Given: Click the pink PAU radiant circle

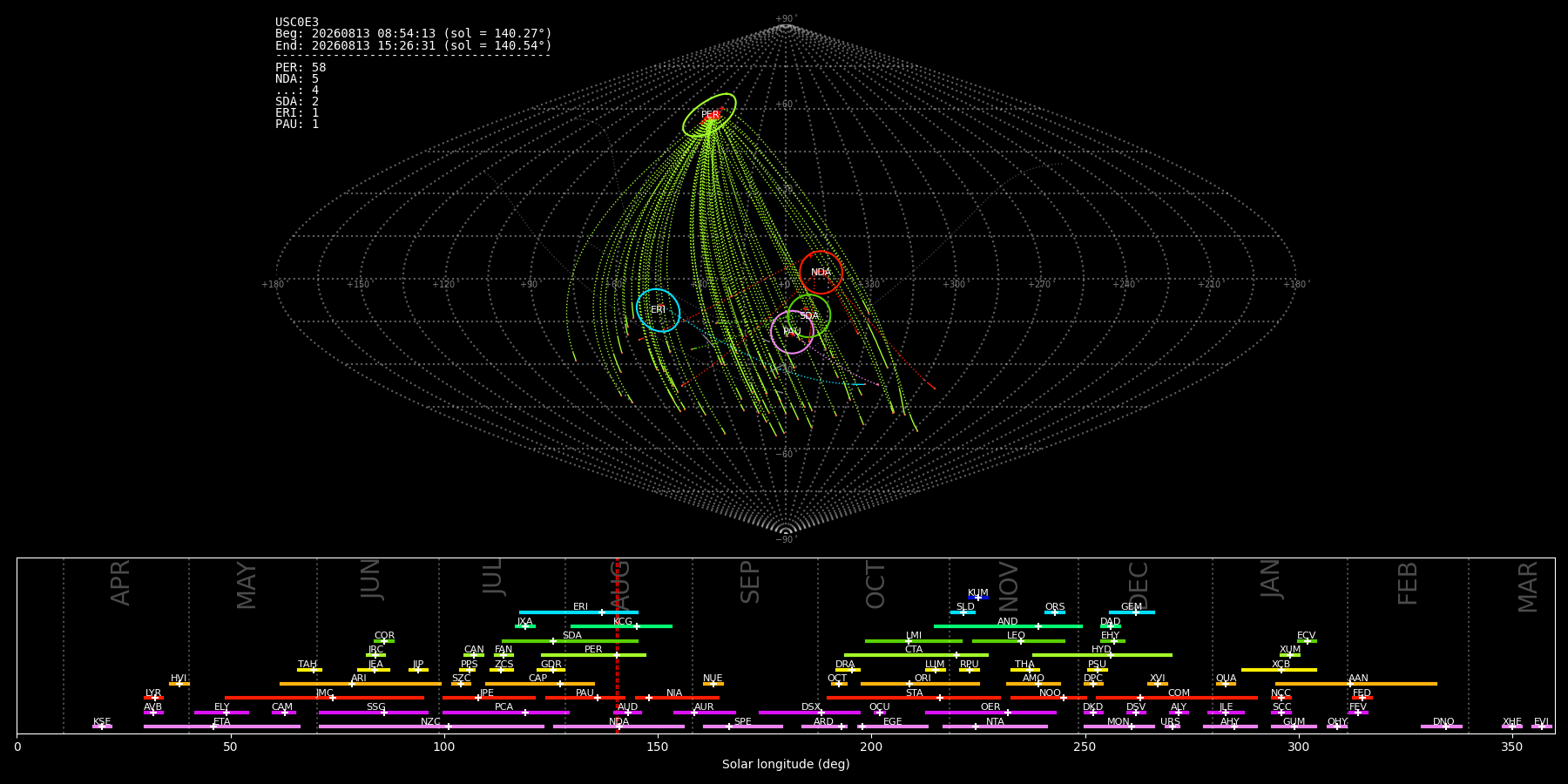Looking at the screenshot, I should [792, 332].
